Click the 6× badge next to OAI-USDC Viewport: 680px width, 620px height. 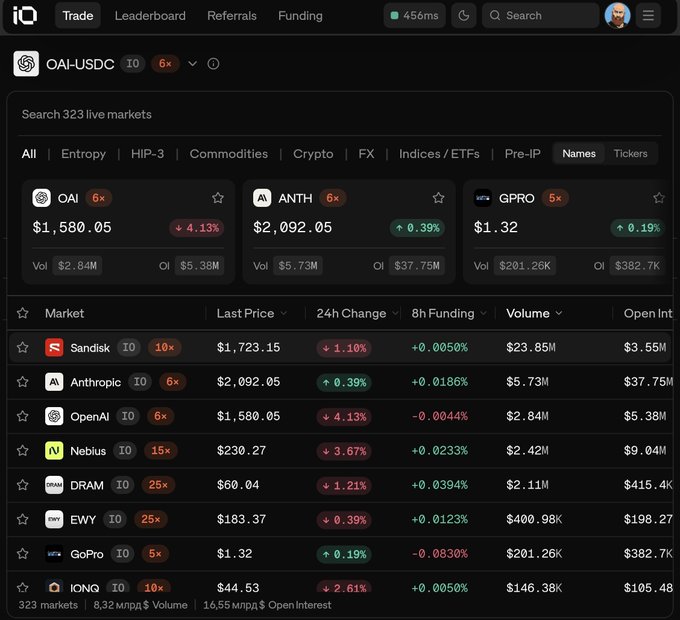(x=165, y=64)
